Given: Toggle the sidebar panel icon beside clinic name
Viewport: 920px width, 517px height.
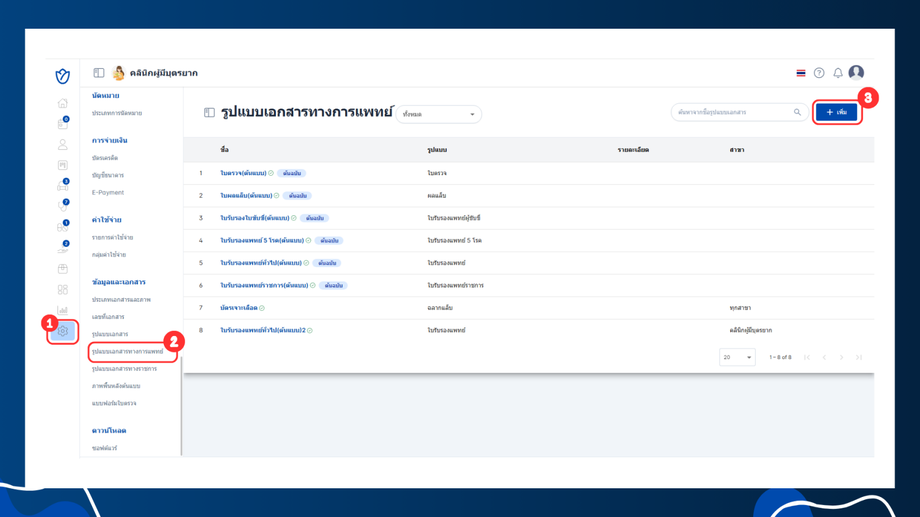Looking at the screenshot, I should pos(99,73).
